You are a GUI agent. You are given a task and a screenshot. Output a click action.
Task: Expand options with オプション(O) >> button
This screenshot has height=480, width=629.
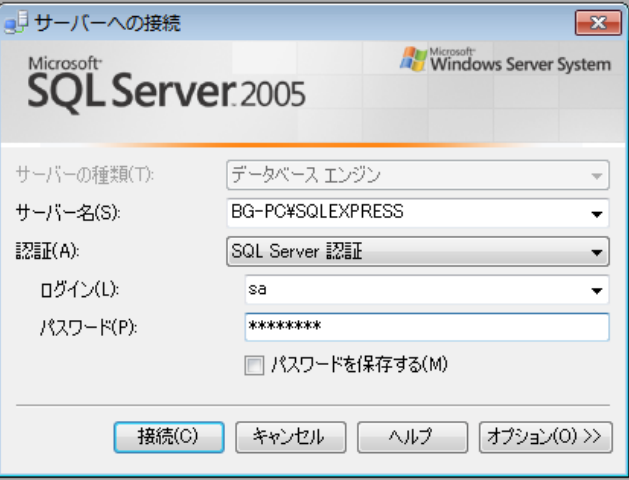click(546, 437)
